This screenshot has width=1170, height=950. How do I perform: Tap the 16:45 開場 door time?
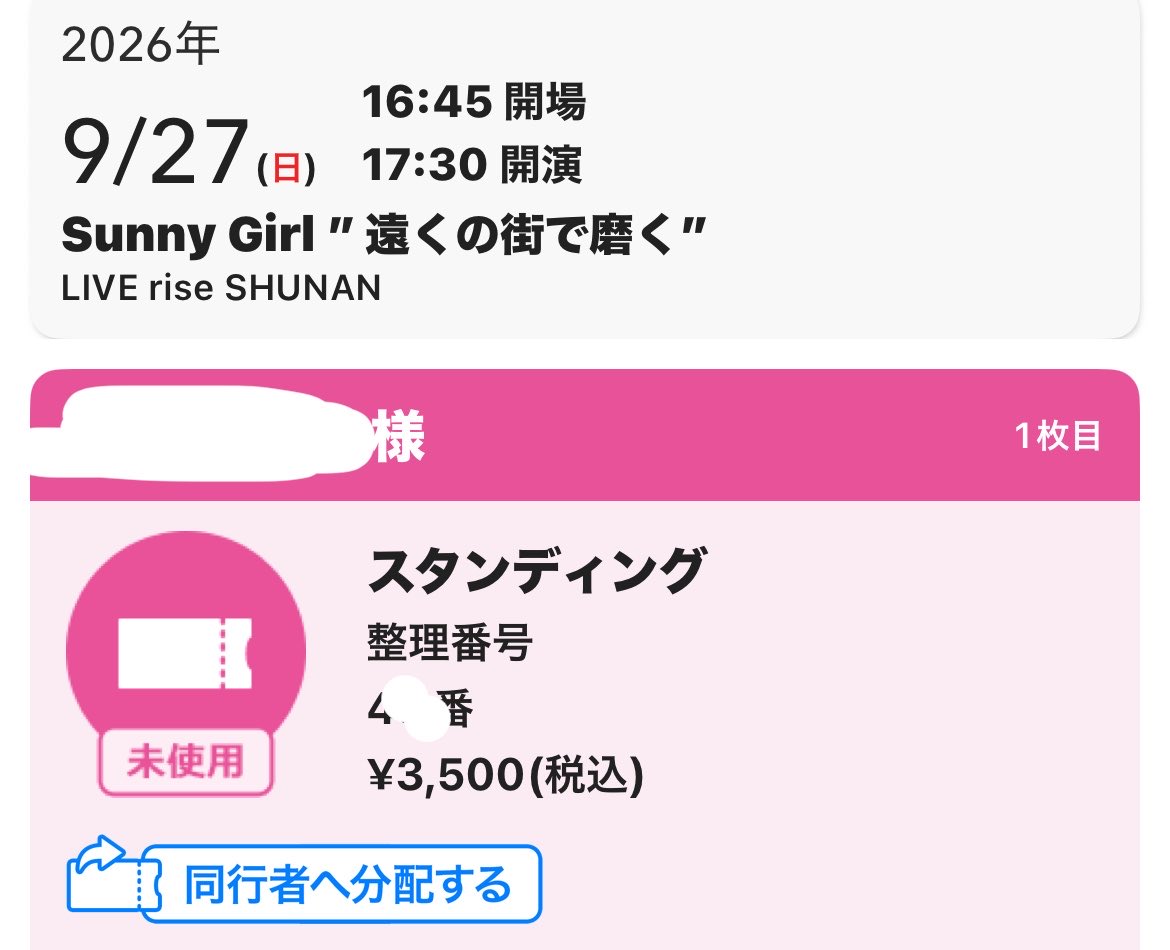click(x=474, y=102)
